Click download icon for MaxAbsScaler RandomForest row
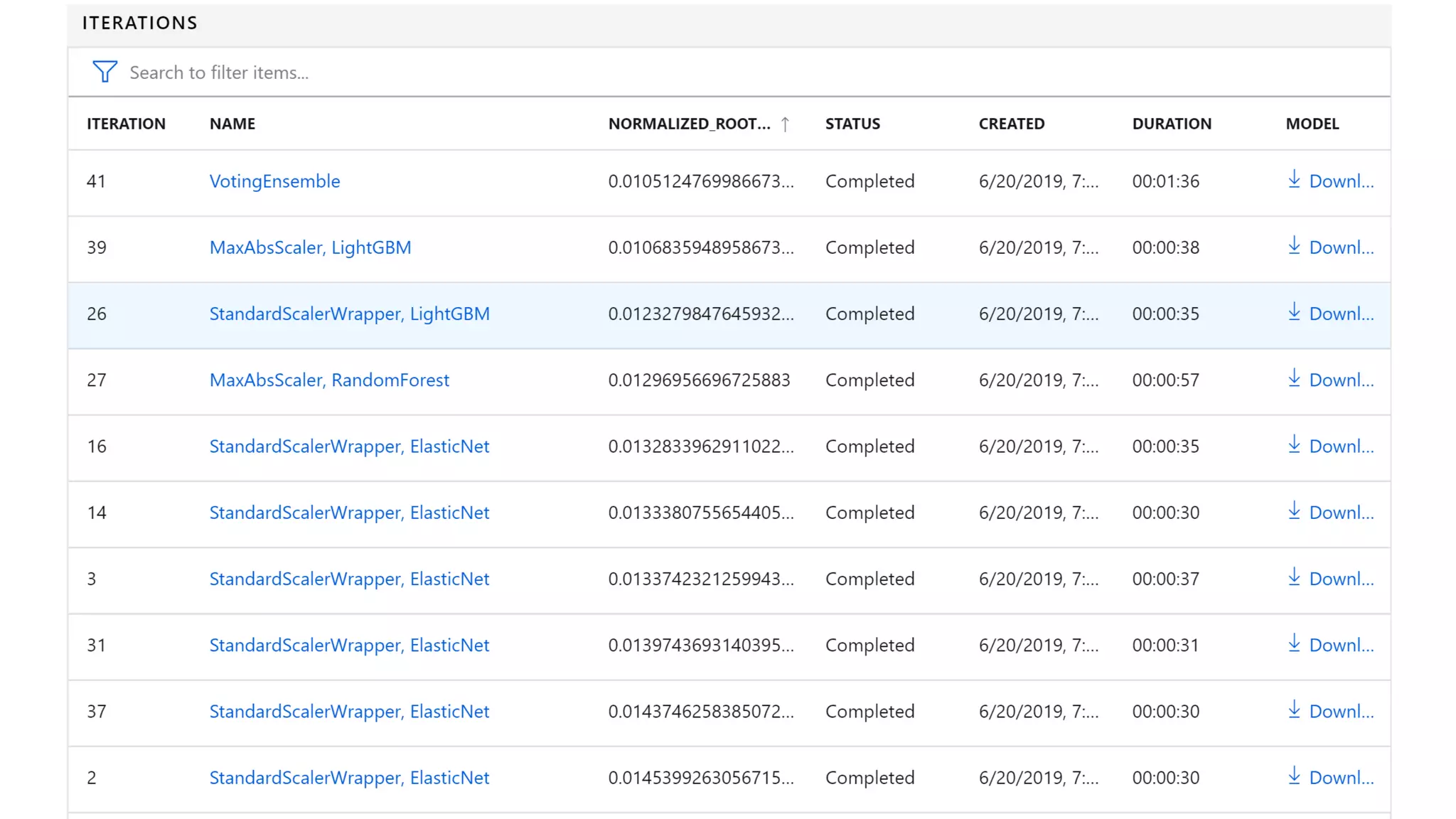1456x819 pixels. point(1294,378)
